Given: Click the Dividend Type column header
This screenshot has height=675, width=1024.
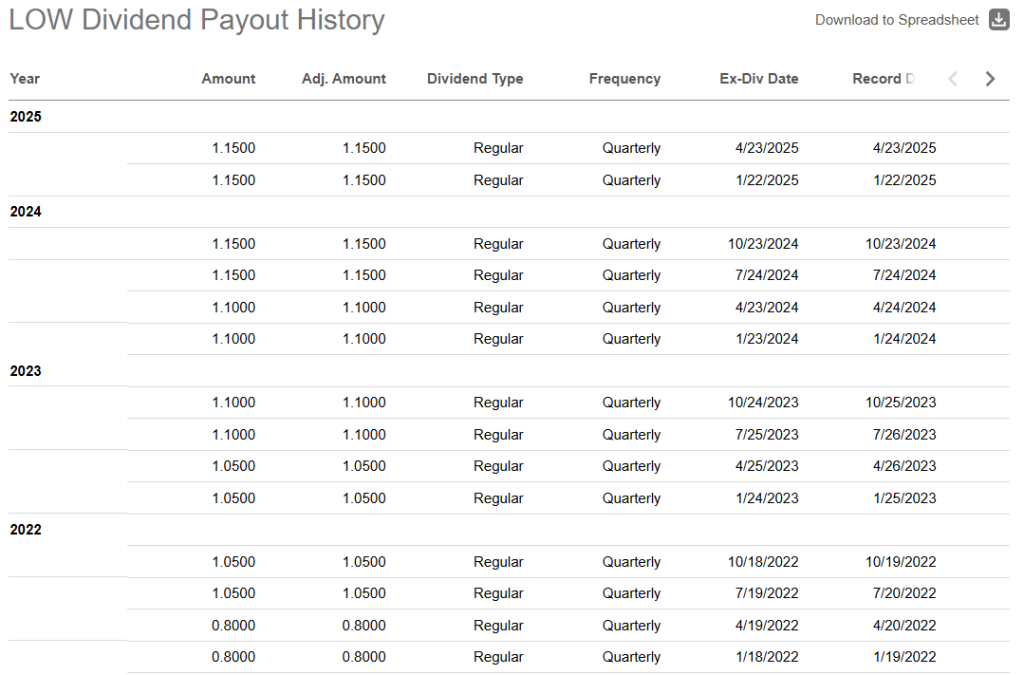Looking at the screenshot, I should [x=475, y=79].
